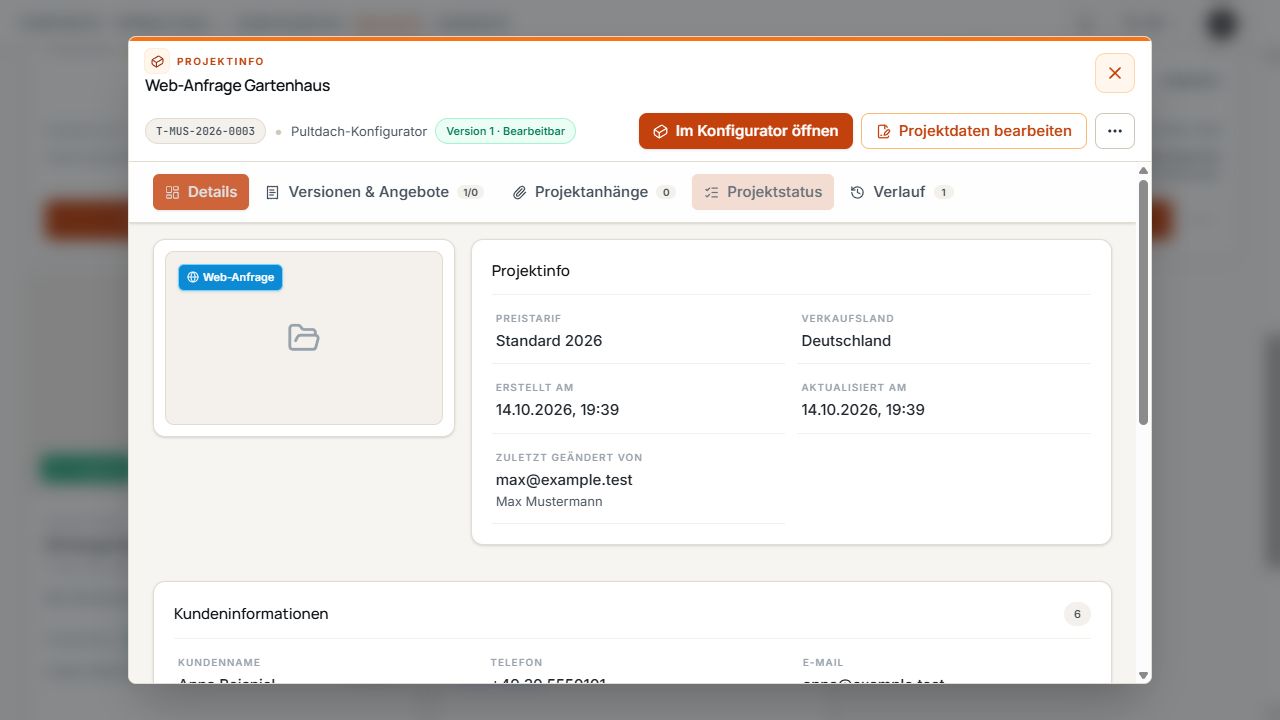Click the scrollbar up arrow
The height and width of the screenshot is (720, 1280).
[1144, 171]
